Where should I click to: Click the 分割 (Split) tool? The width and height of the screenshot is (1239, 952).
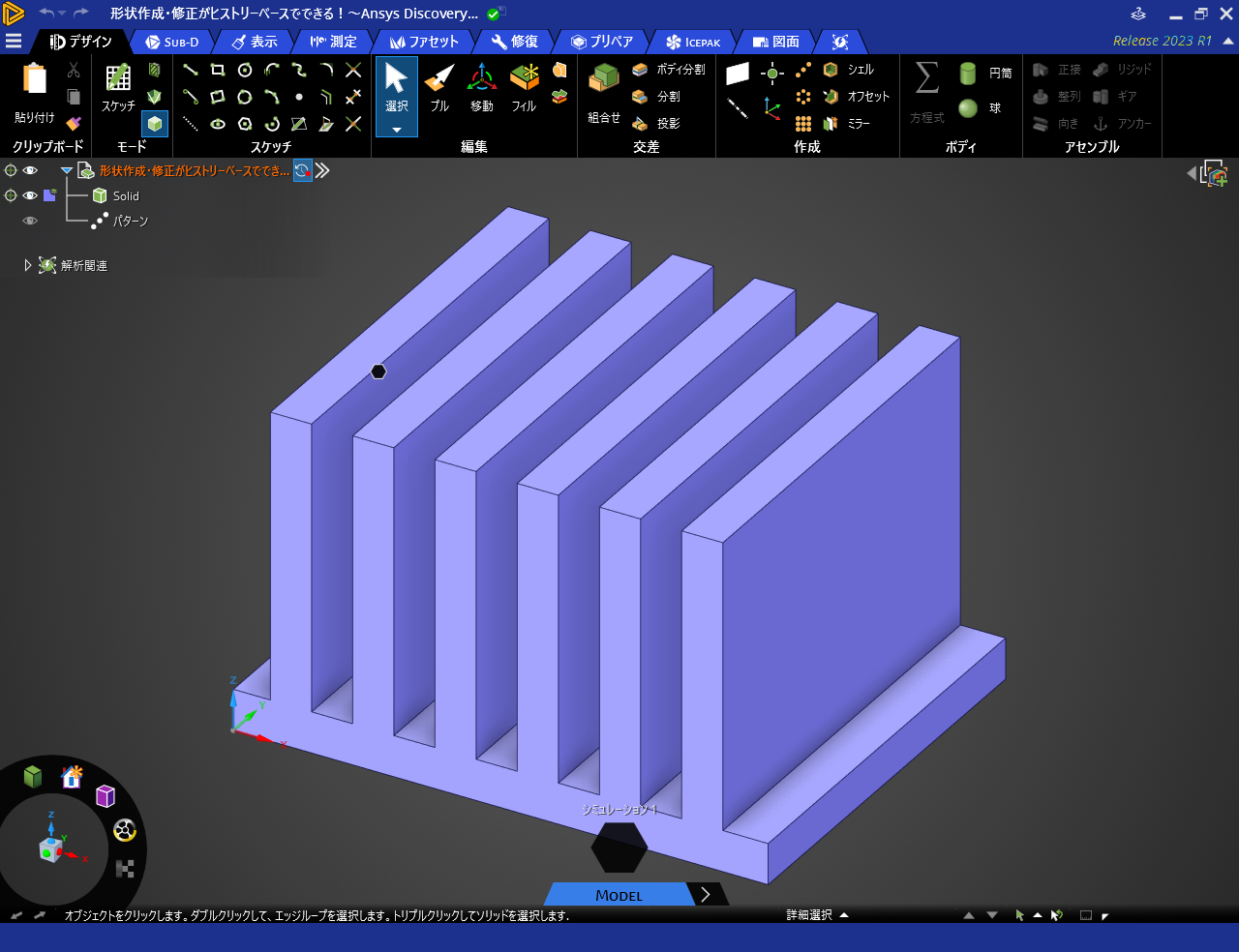point(656,97)
